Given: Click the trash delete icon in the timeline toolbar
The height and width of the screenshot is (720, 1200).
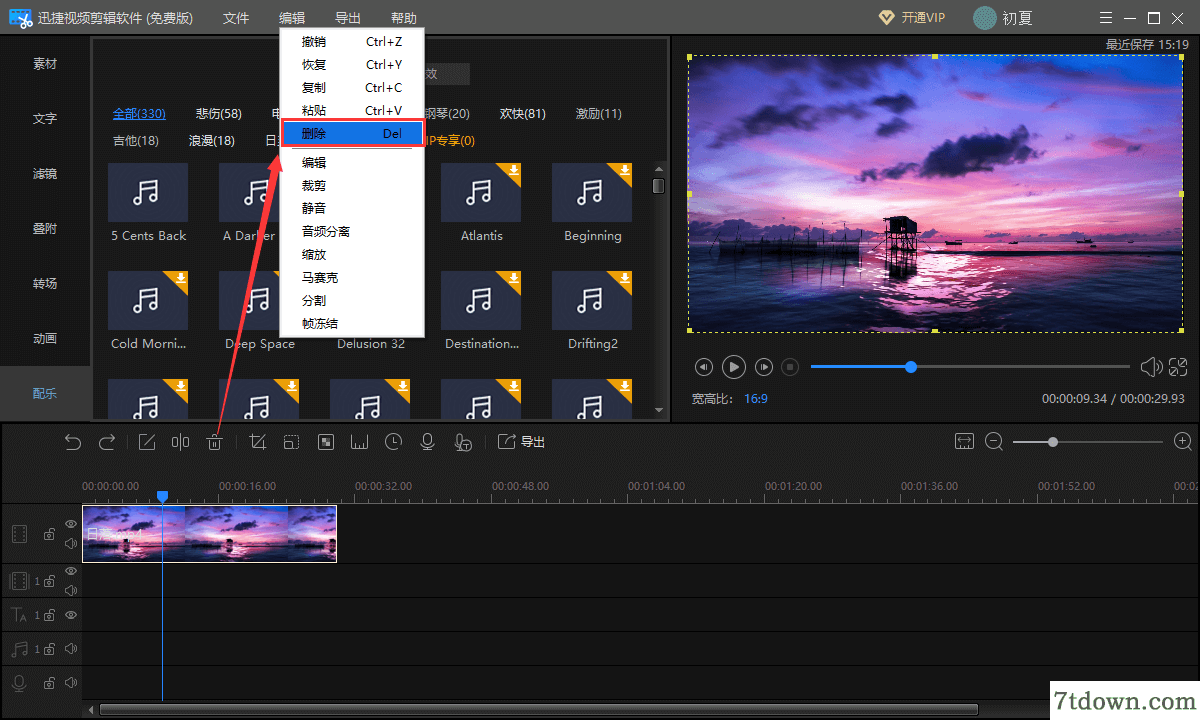Looking at the screenshot, I should coord(214,442).
